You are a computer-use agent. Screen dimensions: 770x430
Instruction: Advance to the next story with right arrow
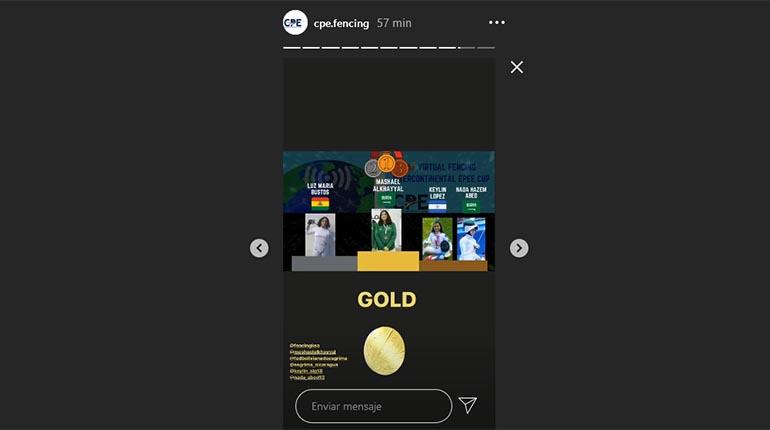click(519, 248)
